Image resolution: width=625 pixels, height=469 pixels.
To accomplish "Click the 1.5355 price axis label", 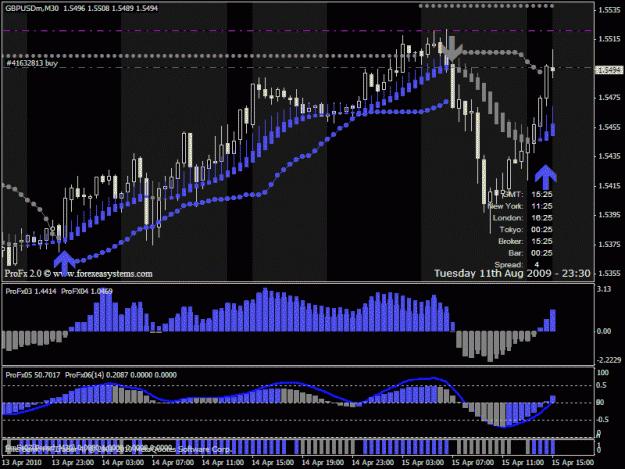I will click(609, 273).
